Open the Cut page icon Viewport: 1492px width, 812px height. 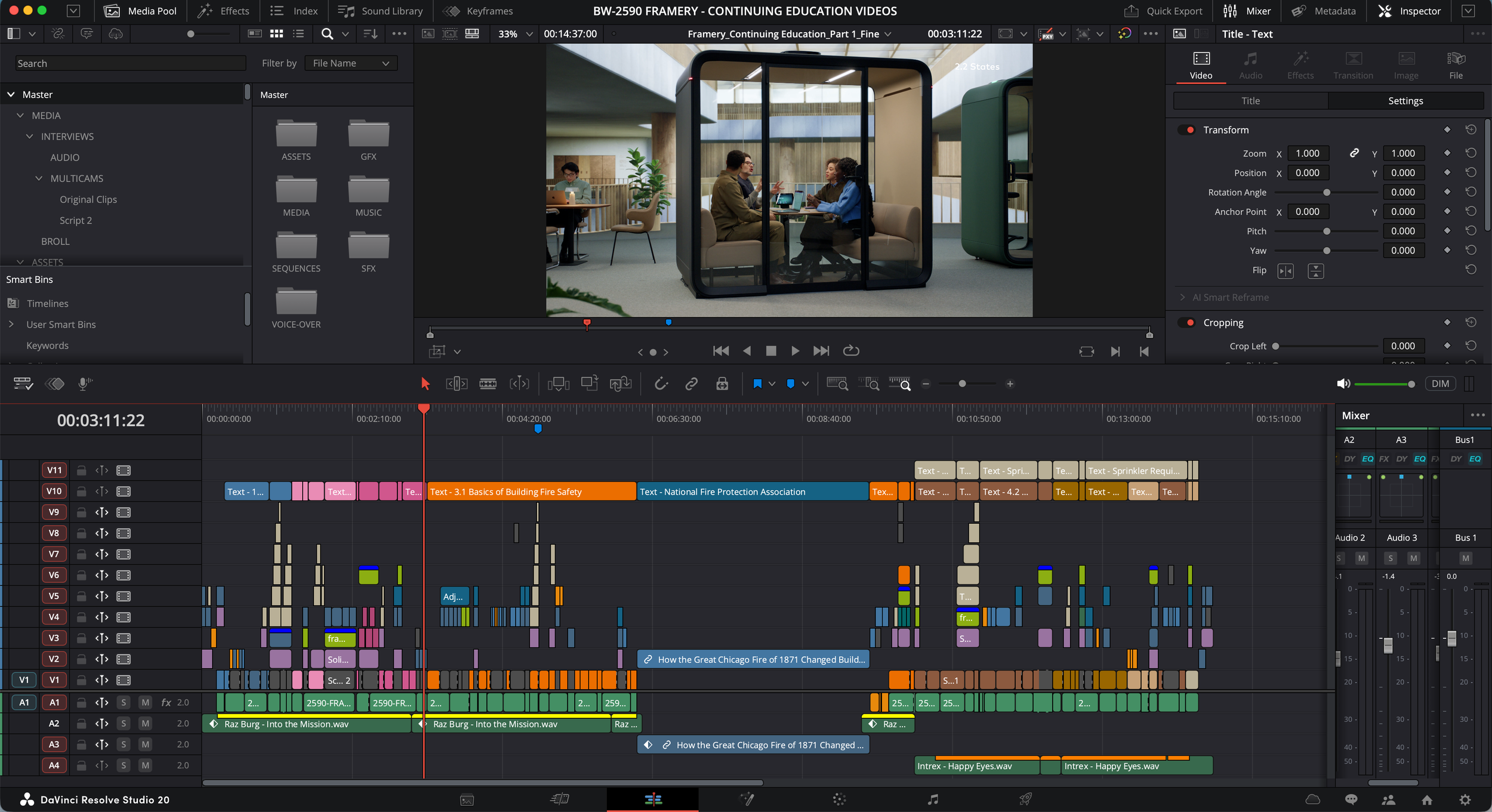tap(559, 799)
